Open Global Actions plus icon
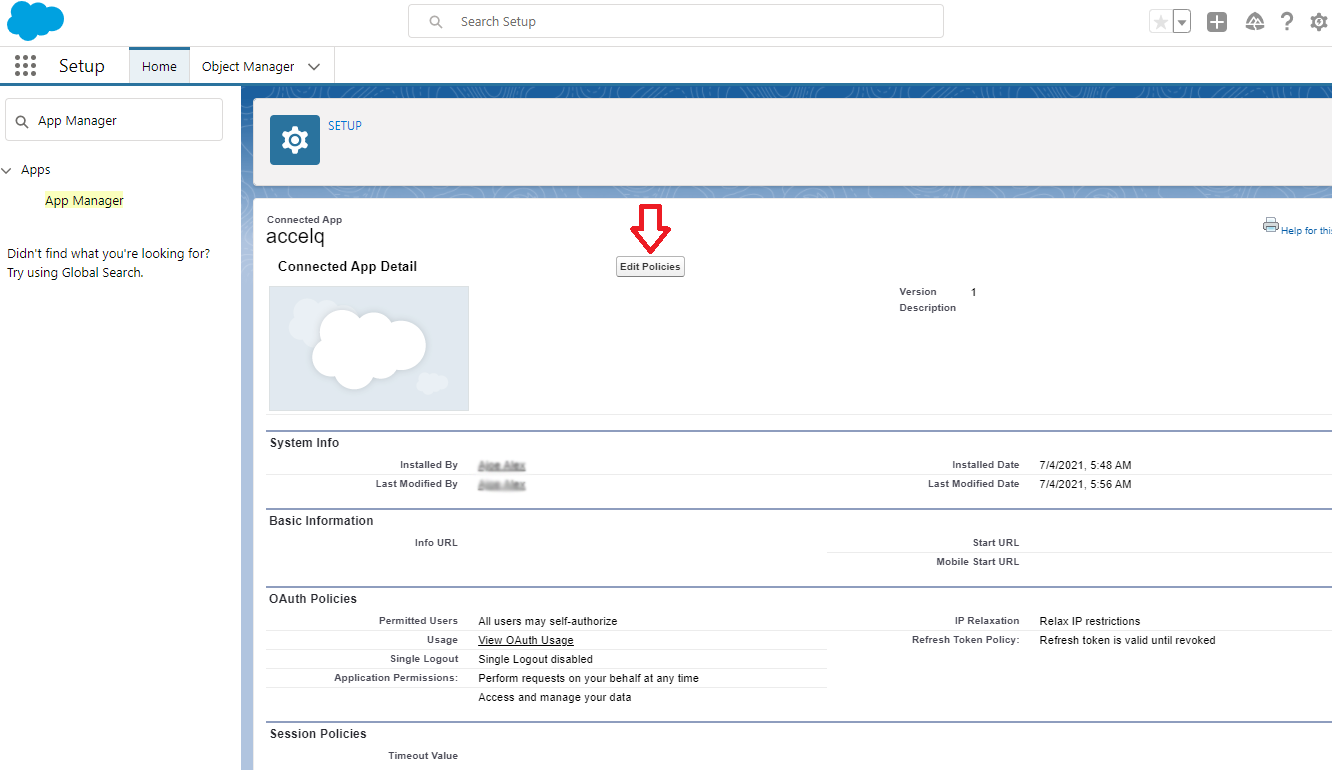Image resolution: width=1332 pixels, height=770 pixels. click(1217, 22)
